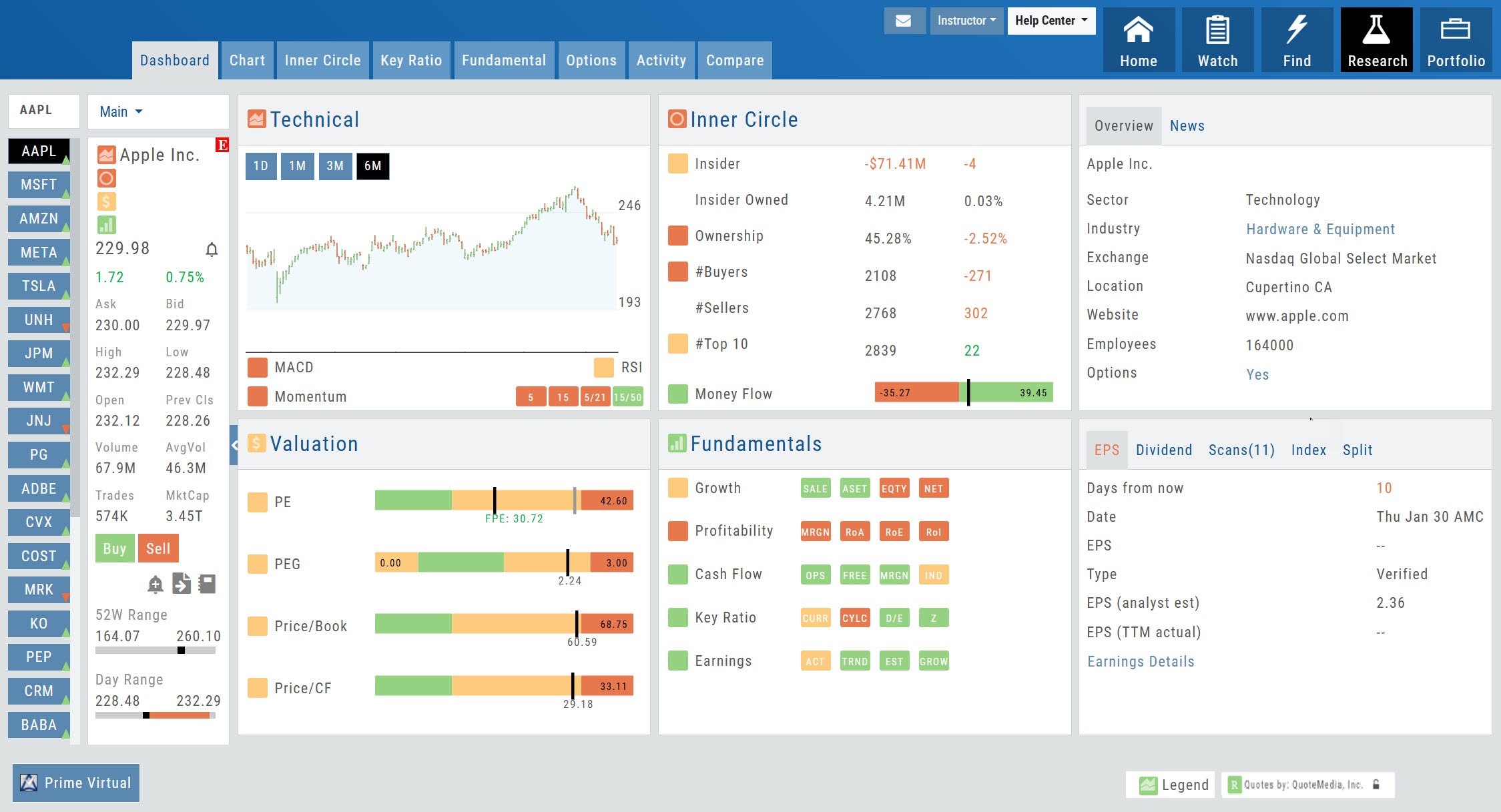
Task: Click the CYLC key ratio badge
Action: point(855,618)
